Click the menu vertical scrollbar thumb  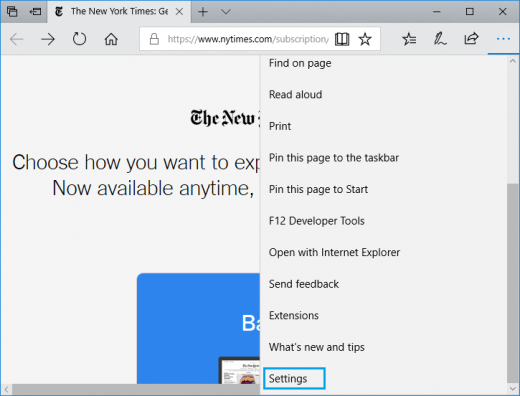tap(513, 283)
